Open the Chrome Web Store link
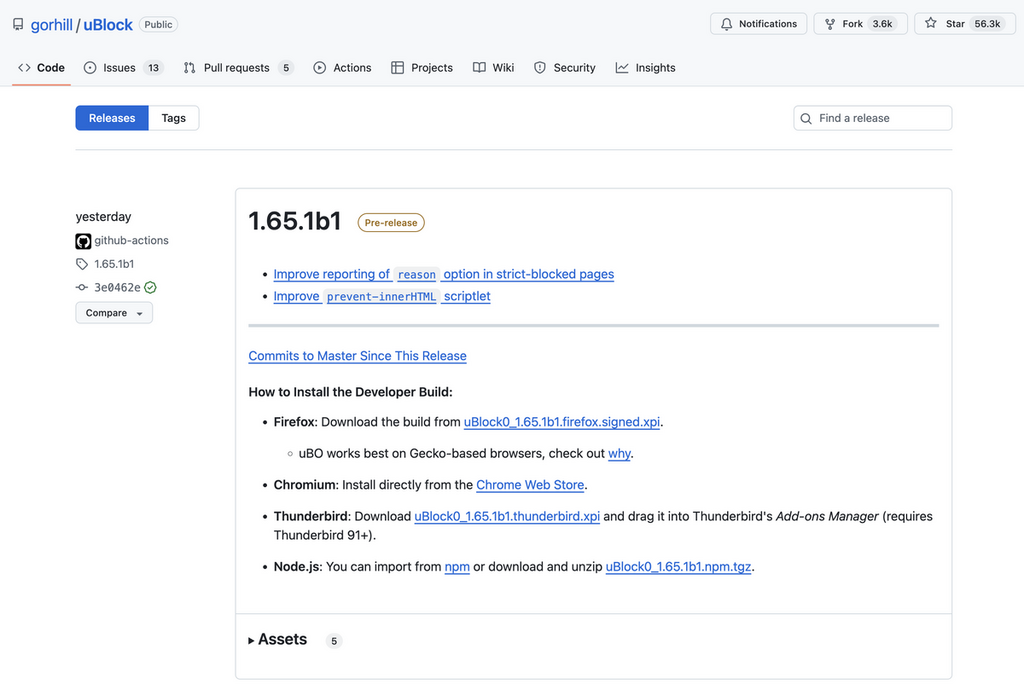 [x=530, y=484]
